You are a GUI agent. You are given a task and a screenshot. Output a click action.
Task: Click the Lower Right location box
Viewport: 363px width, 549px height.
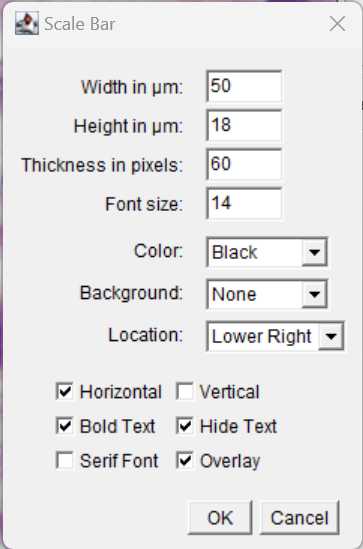point(263,336)
